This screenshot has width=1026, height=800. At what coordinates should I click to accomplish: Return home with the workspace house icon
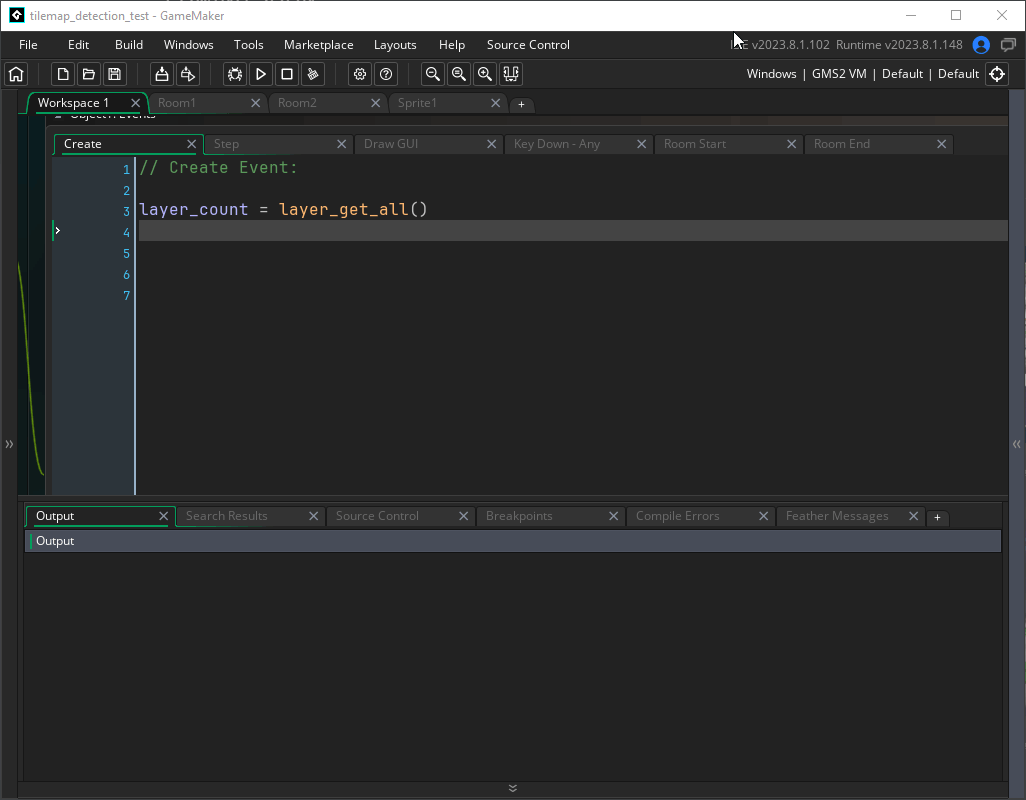coord(16,74)
